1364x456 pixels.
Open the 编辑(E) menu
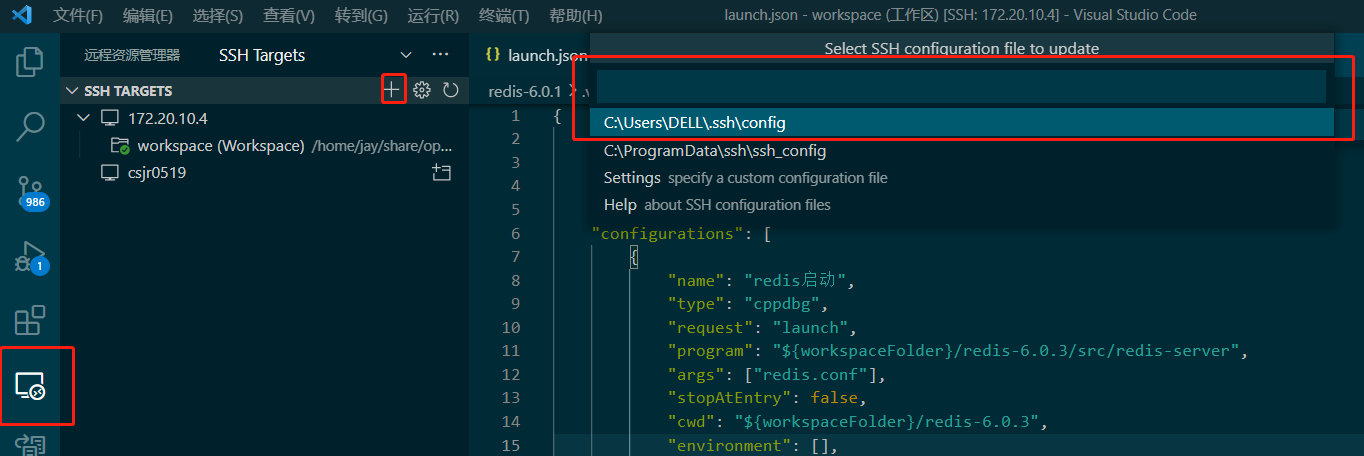point(148,15)
